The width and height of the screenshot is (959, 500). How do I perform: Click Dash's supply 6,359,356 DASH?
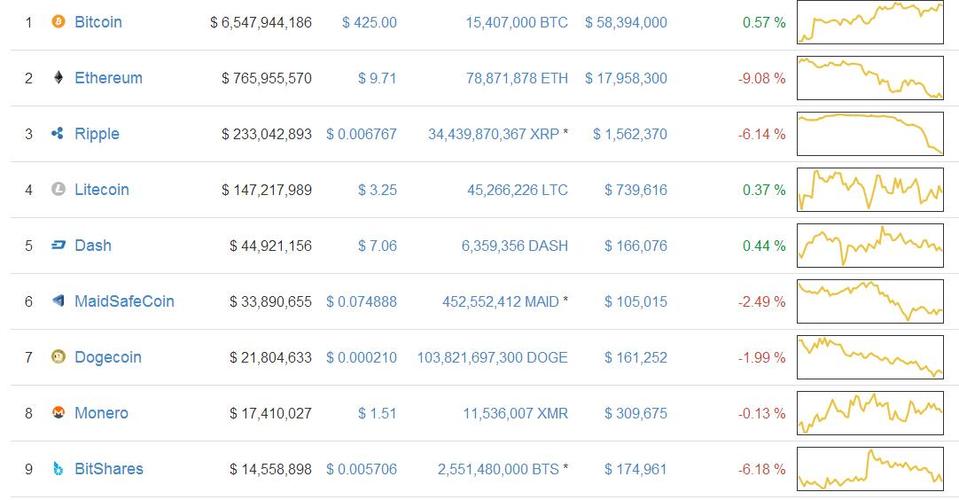tap(514, 246)
